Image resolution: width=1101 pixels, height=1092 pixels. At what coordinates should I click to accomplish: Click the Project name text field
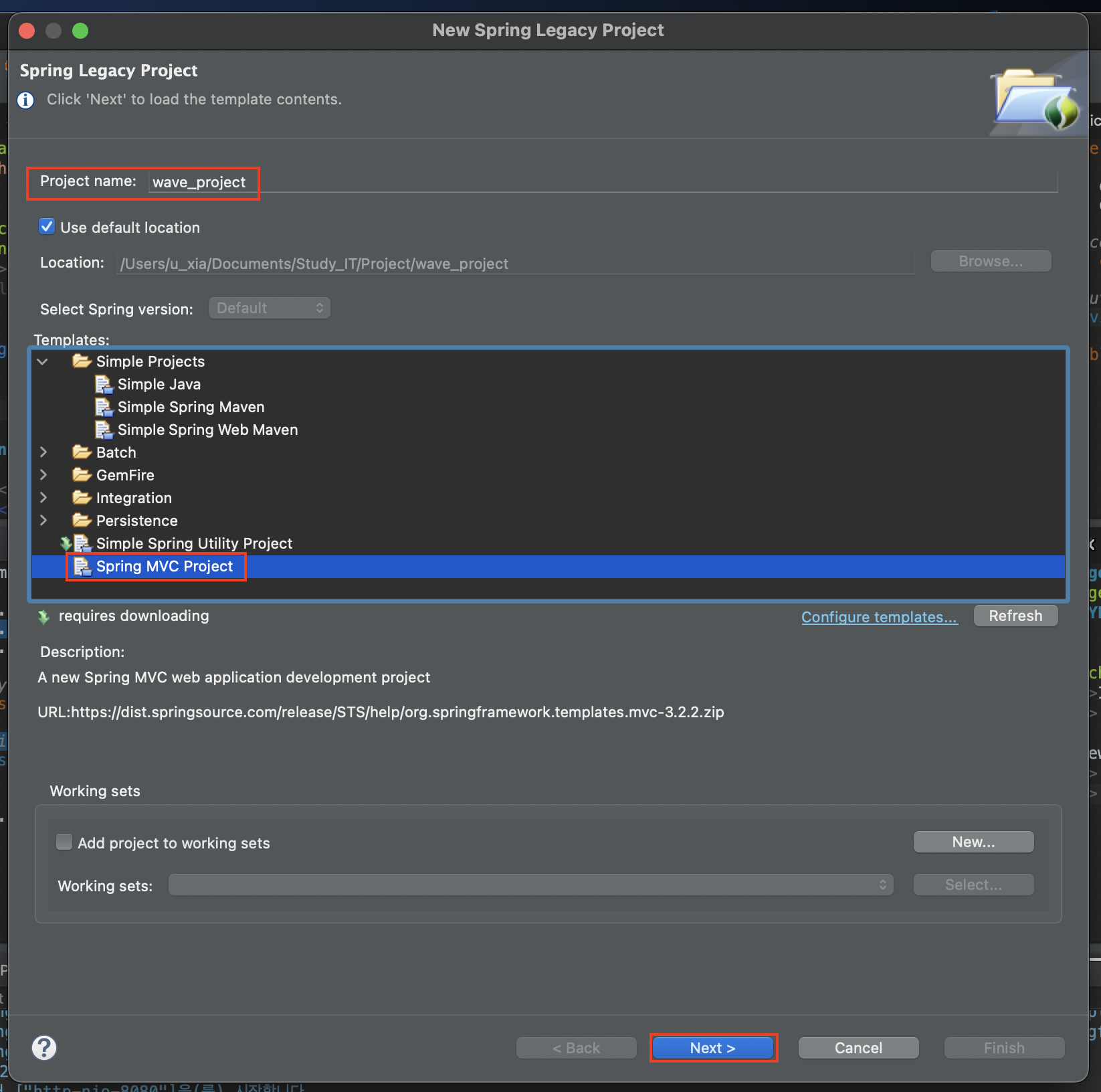[x=603, y=182]
